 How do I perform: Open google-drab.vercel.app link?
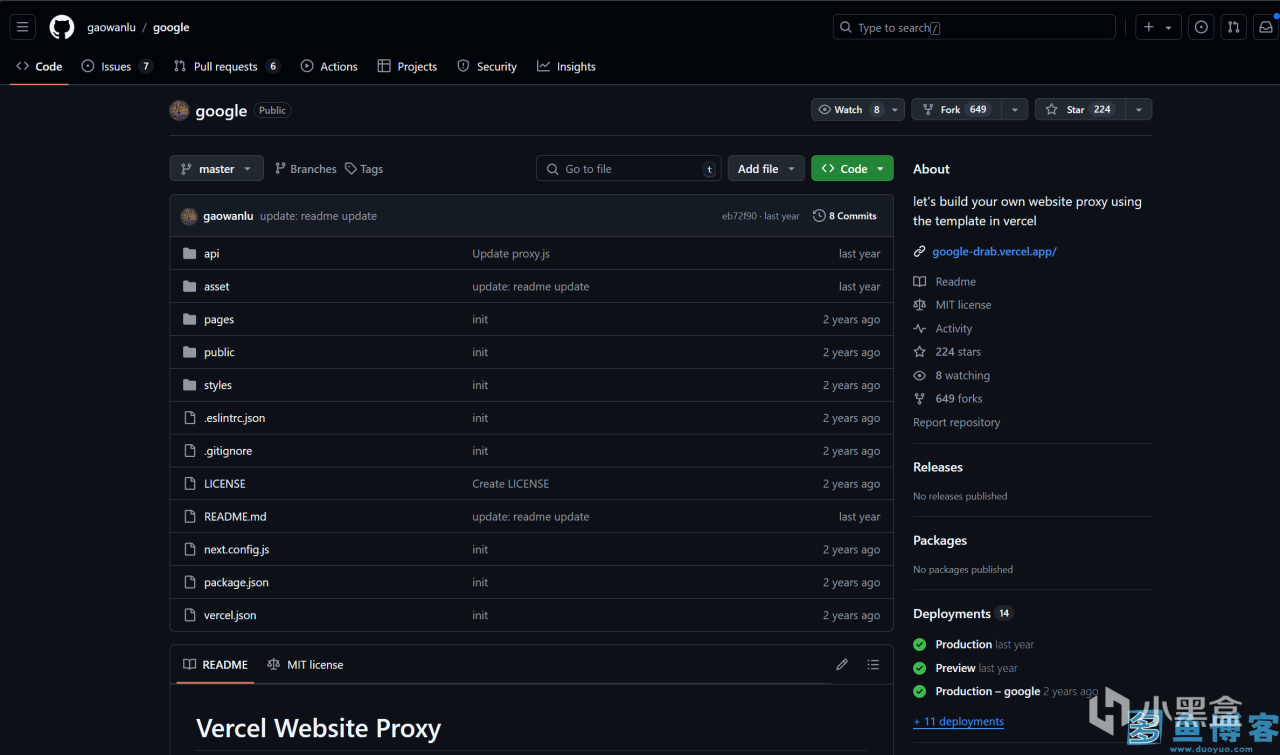click(994, 252)
